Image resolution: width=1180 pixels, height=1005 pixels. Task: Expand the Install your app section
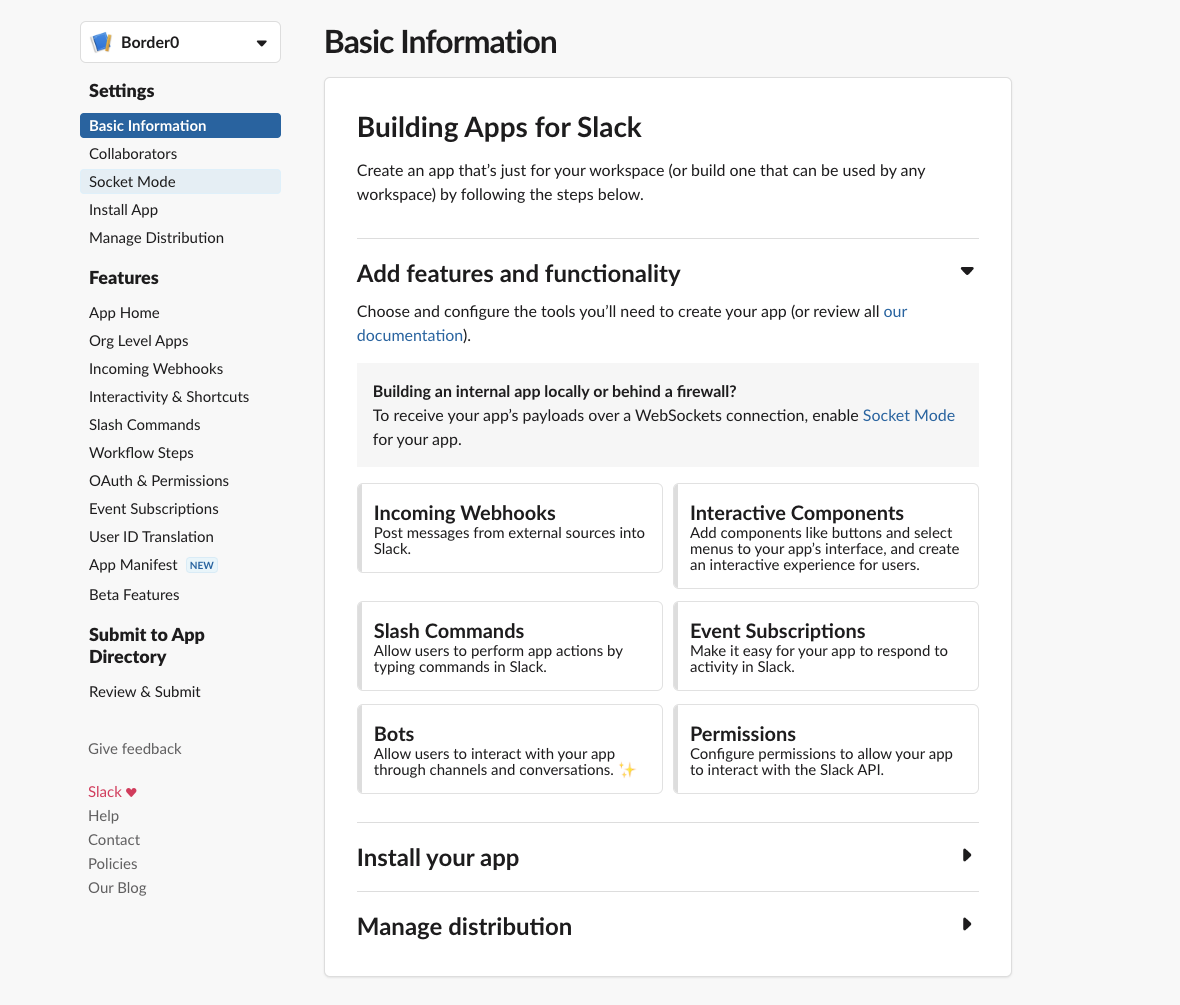967,855
